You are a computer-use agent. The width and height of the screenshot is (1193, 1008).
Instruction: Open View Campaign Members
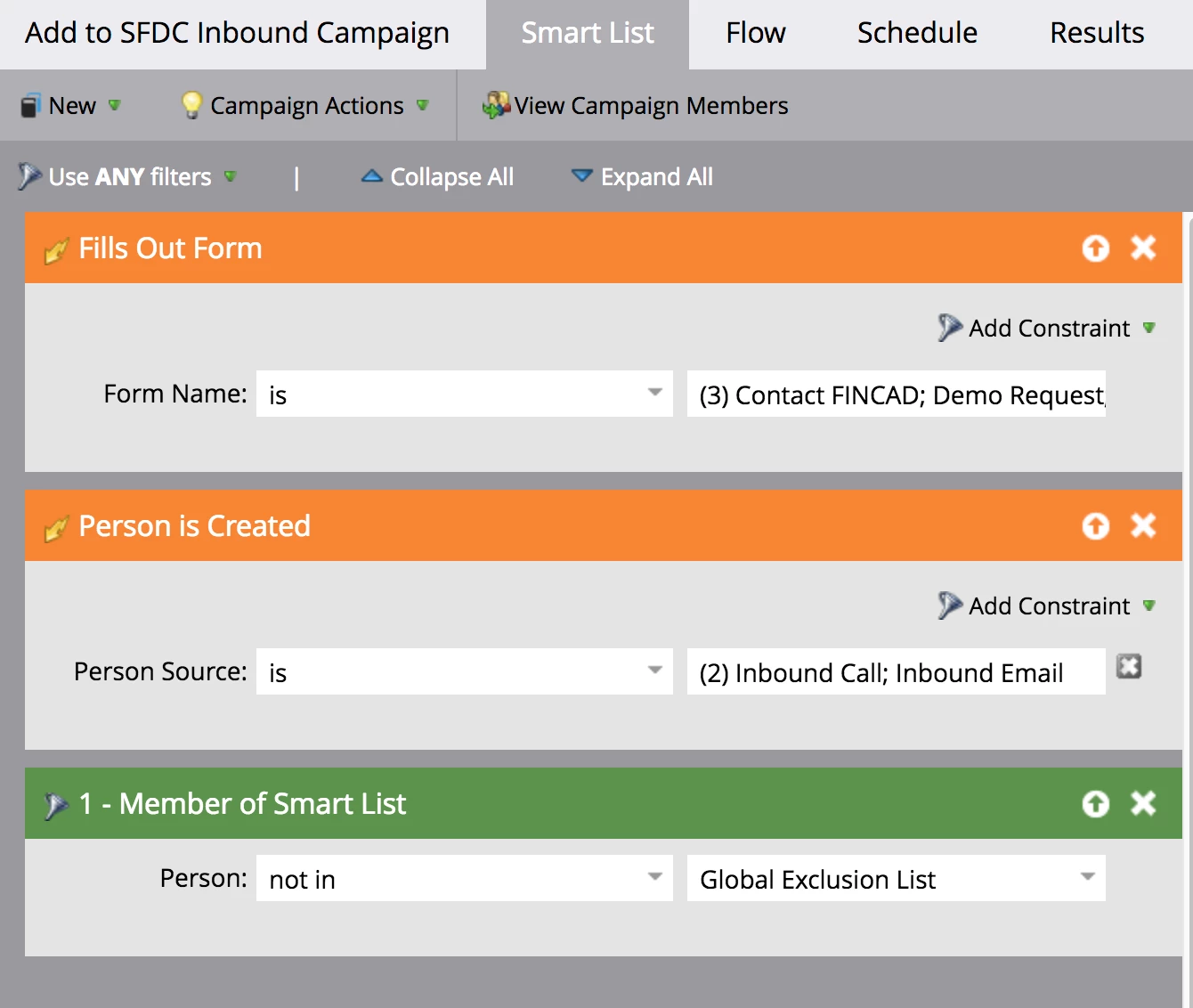tap(635, 106)
